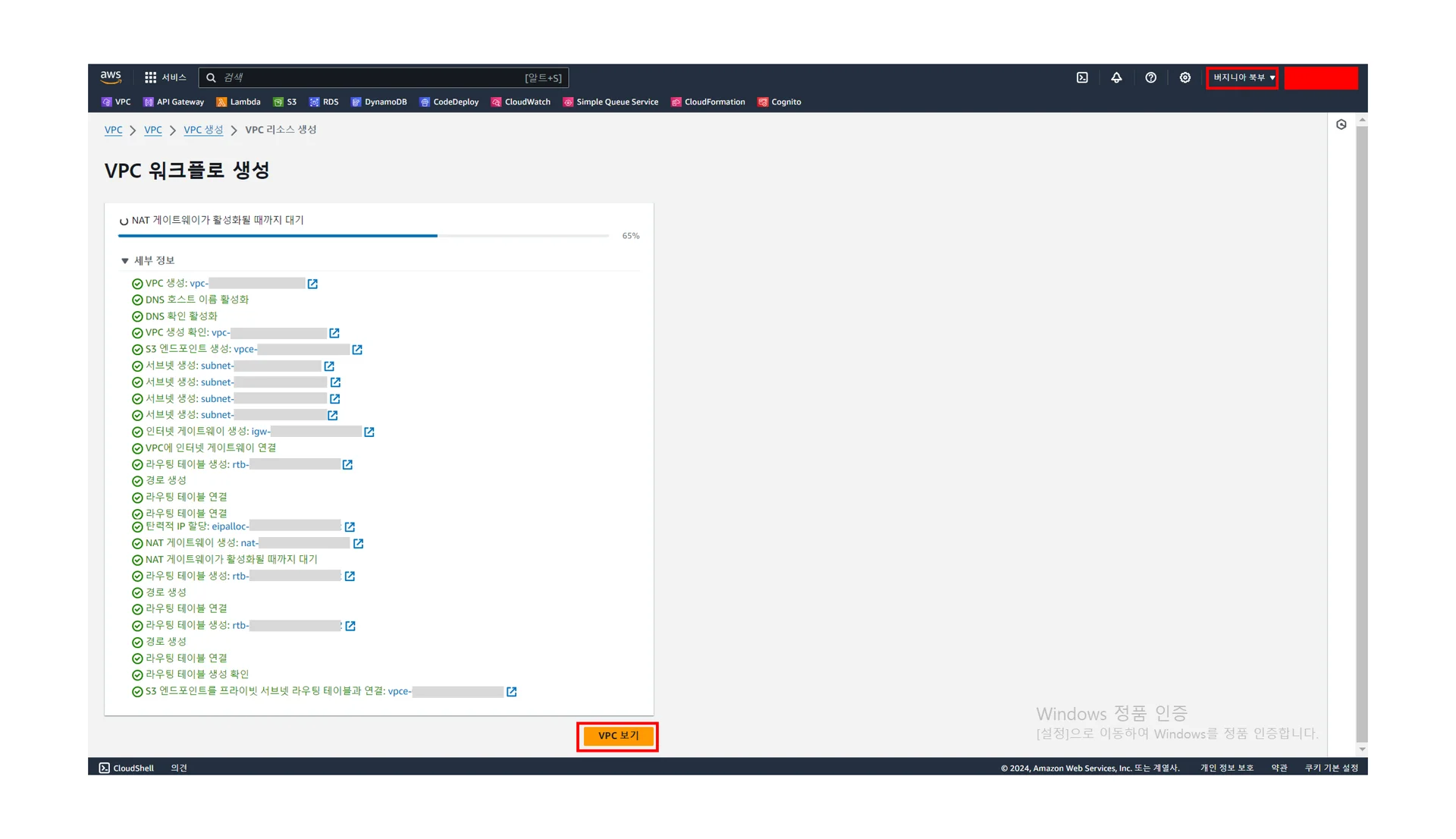Open the side info panel icon at right
Screen dimensions: 1456x839
[x=1341, y=124]
